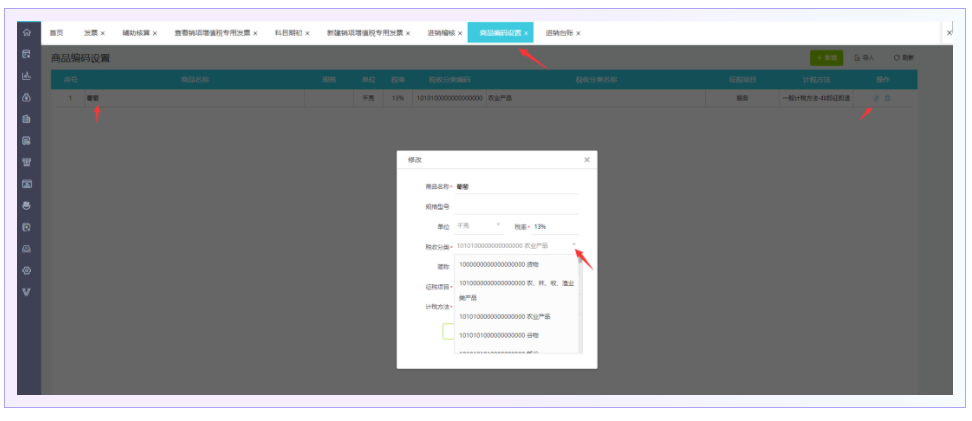Choose 1010100000000000000 农业产品 option in list
Screen dimensions: 972x421
point(505,317)
